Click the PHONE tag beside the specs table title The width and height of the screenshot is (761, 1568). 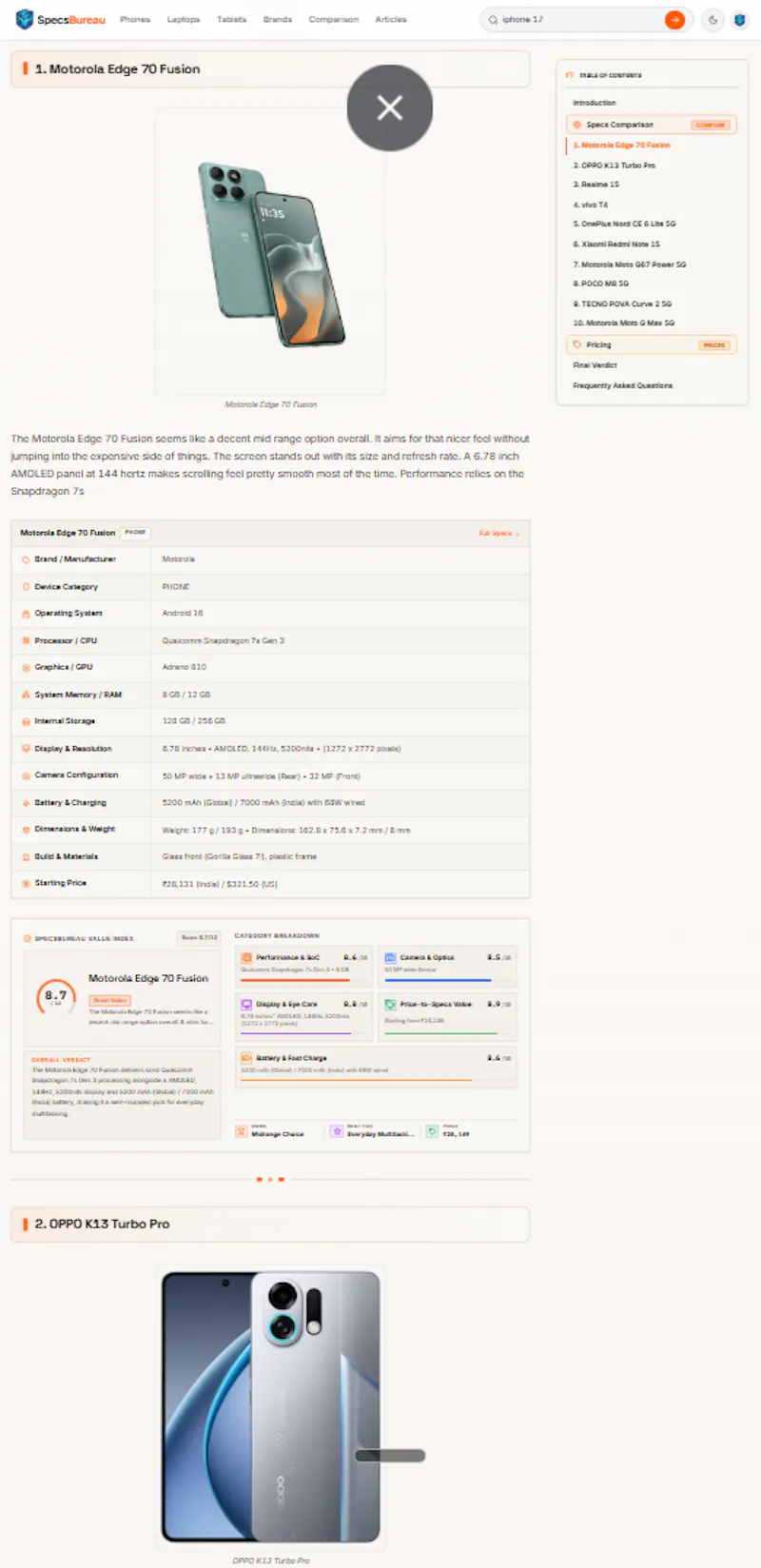tap(135, 533)
